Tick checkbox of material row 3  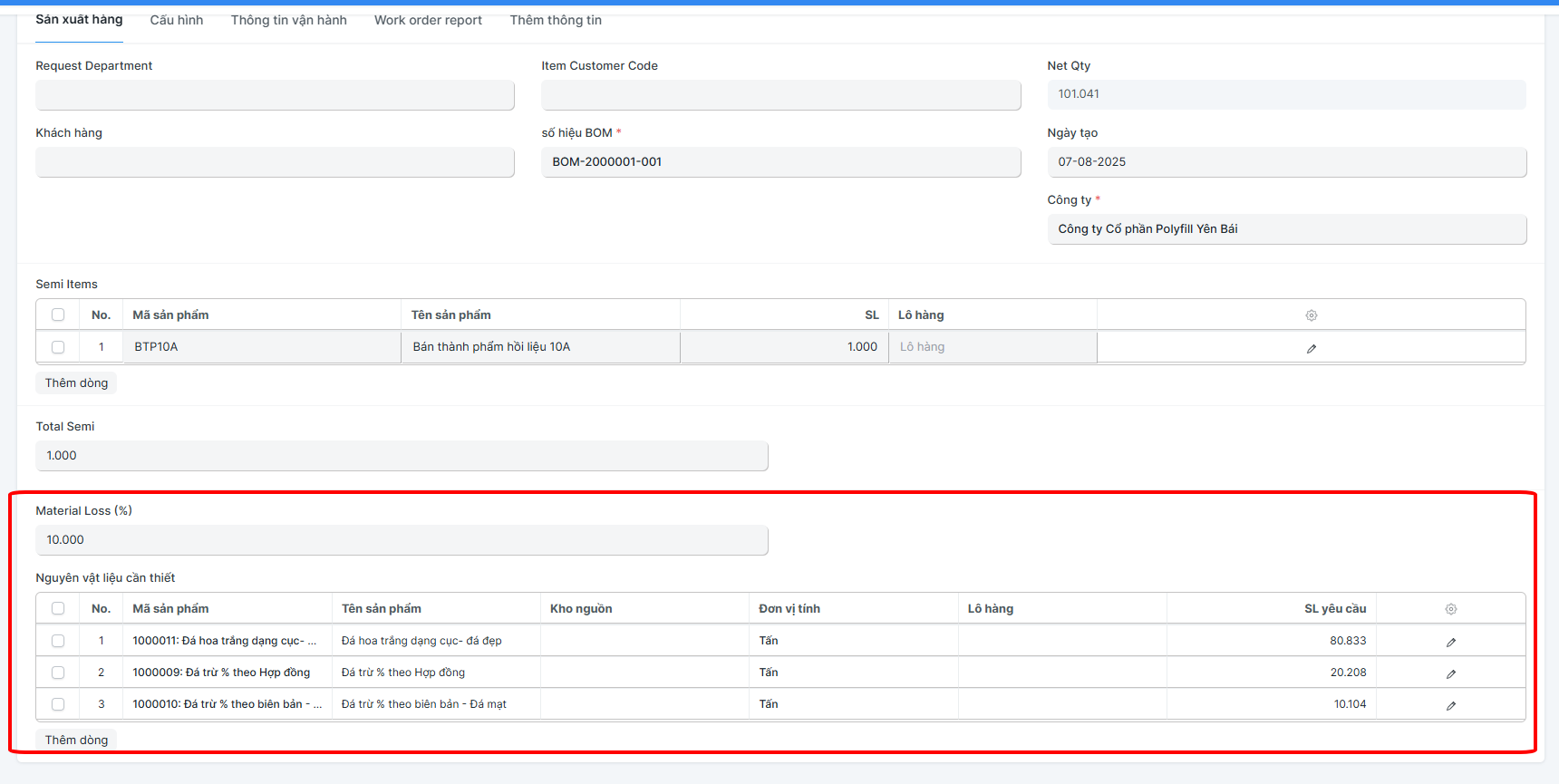pos(58,704)
